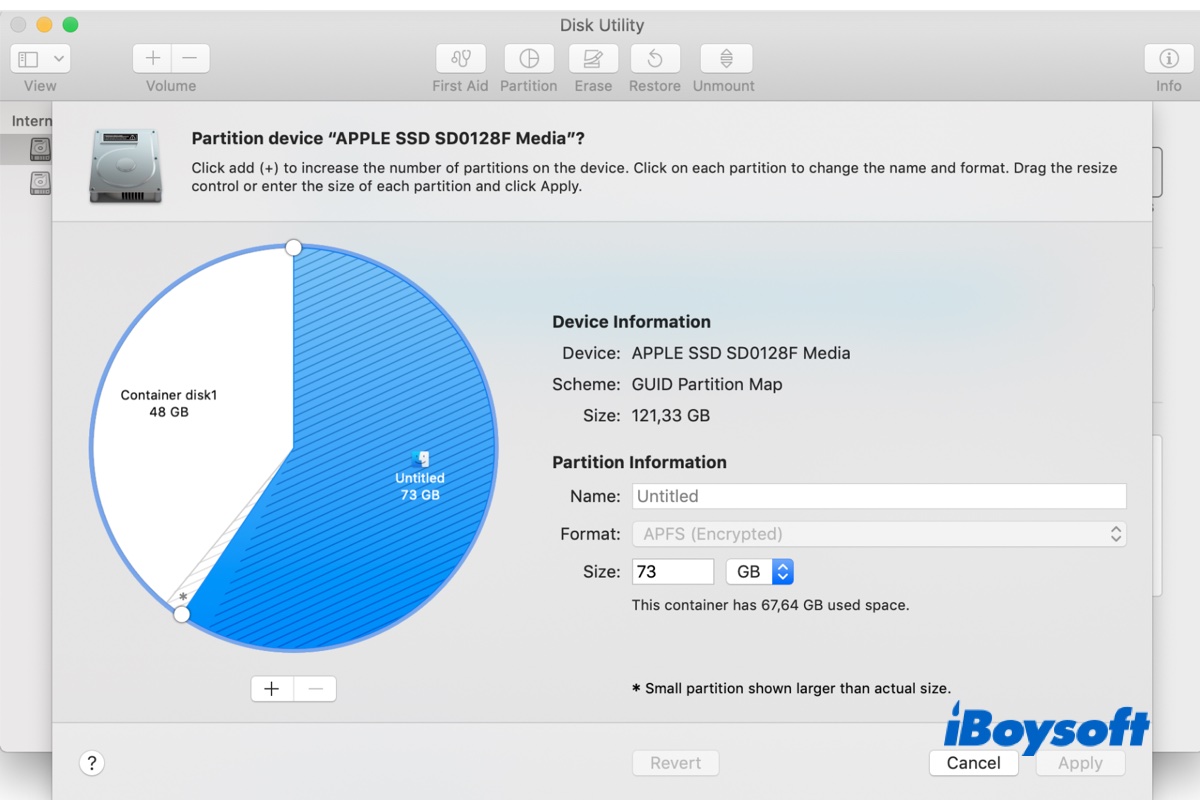Click the Erase toolbar icon

(x=593, y=59)
